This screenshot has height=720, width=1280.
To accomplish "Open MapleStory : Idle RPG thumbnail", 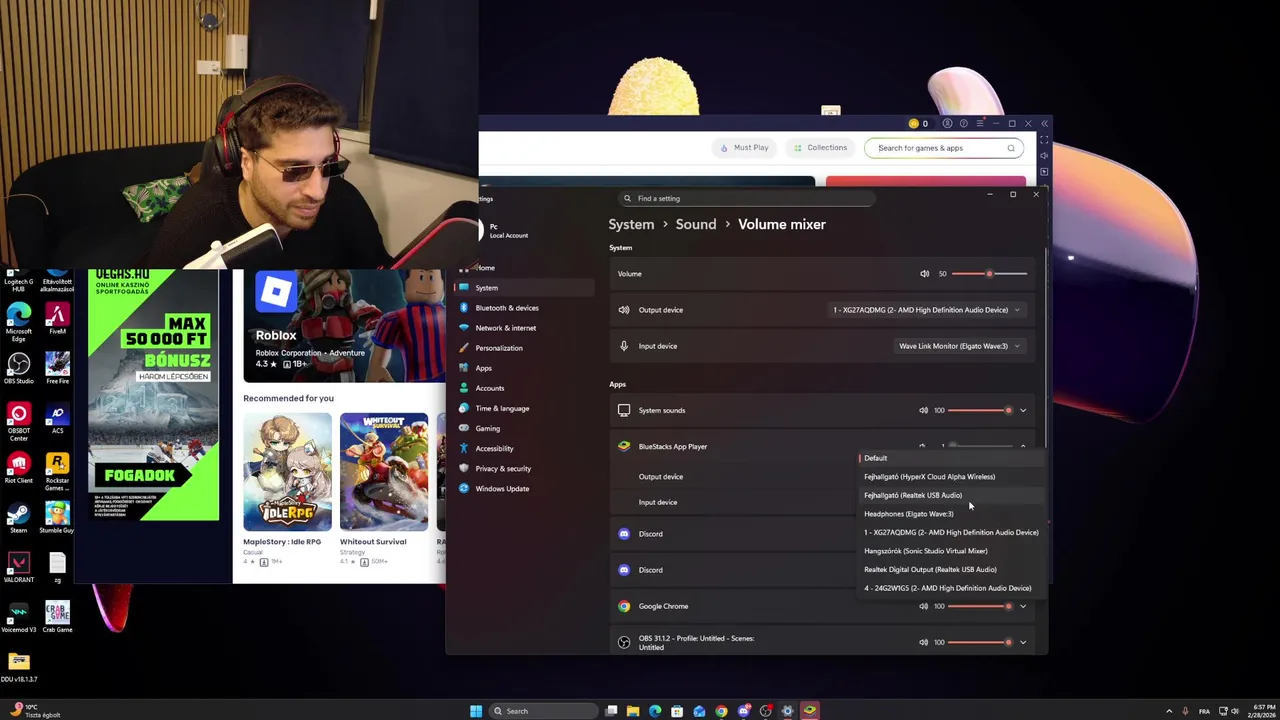I will [x=287, y=472].
